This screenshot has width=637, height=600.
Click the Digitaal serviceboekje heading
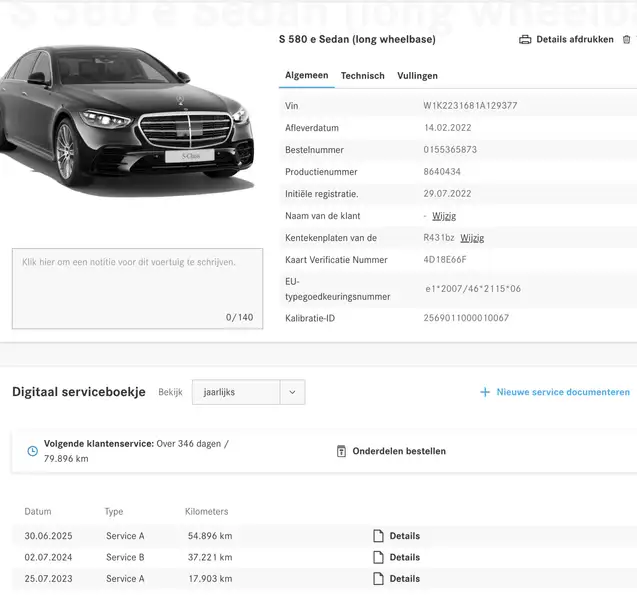(x=79, y=392)
